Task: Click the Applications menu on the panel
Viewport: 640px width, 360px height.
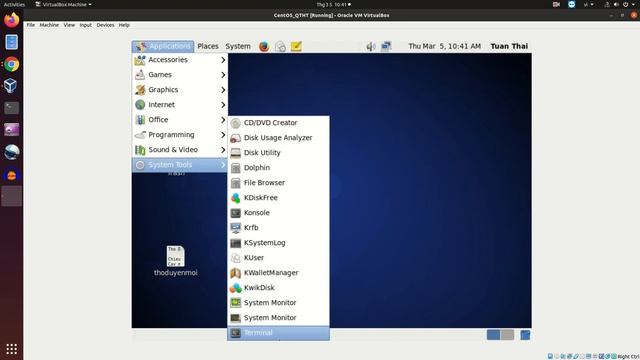Action: coord(163,47)
